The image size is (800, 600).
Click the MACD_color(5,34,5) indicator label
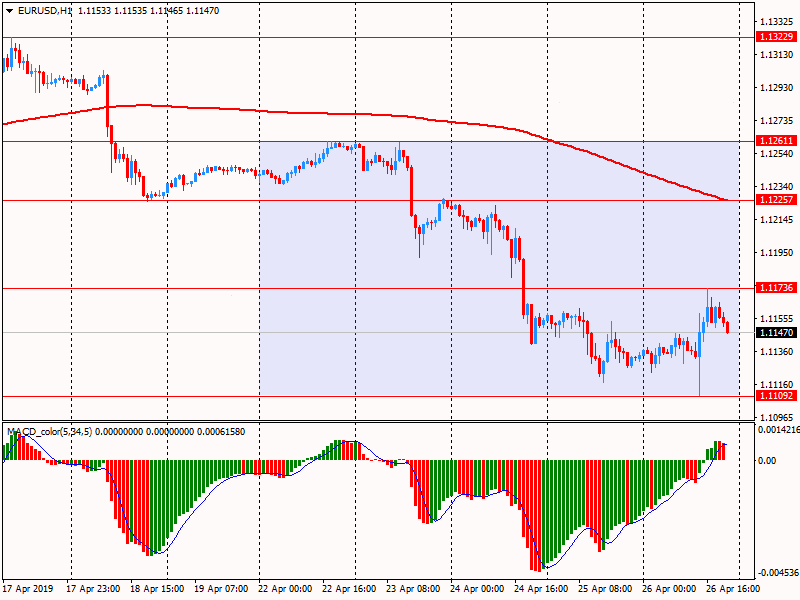click(49, 432)
